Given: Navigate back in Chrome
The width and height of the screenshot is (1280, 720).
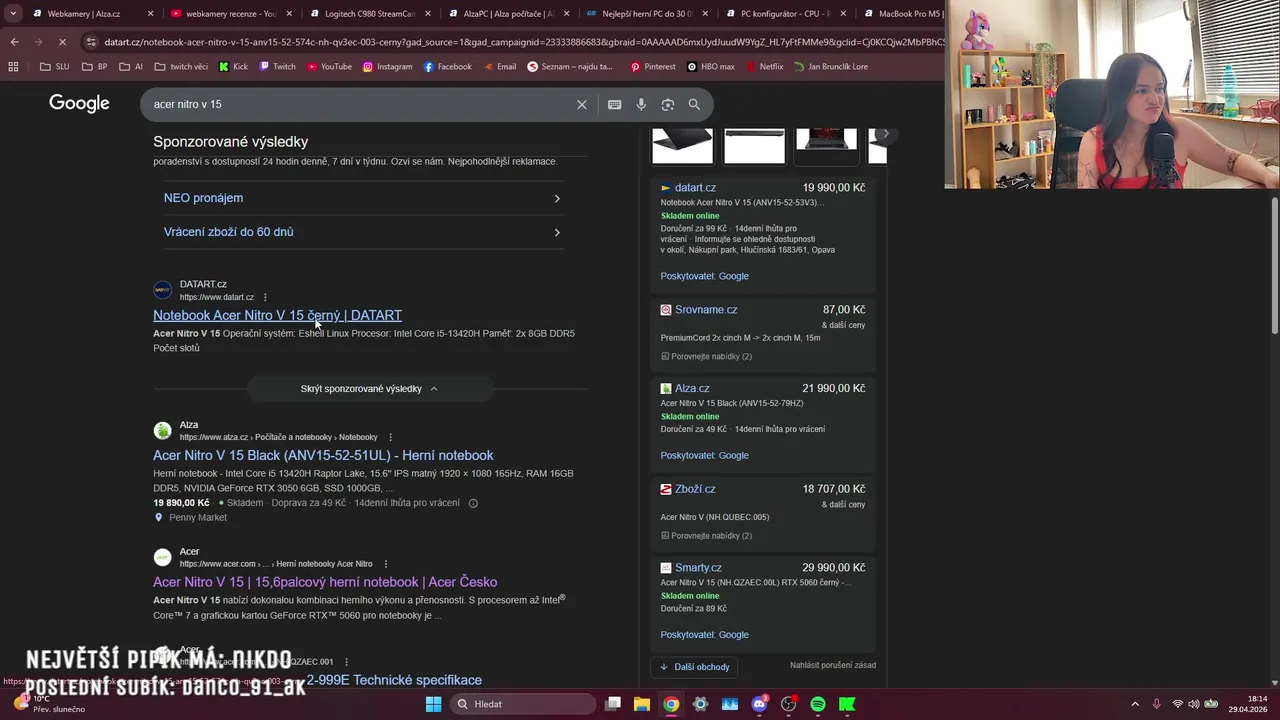Looking at the screenshot, I should click(14, 42).
